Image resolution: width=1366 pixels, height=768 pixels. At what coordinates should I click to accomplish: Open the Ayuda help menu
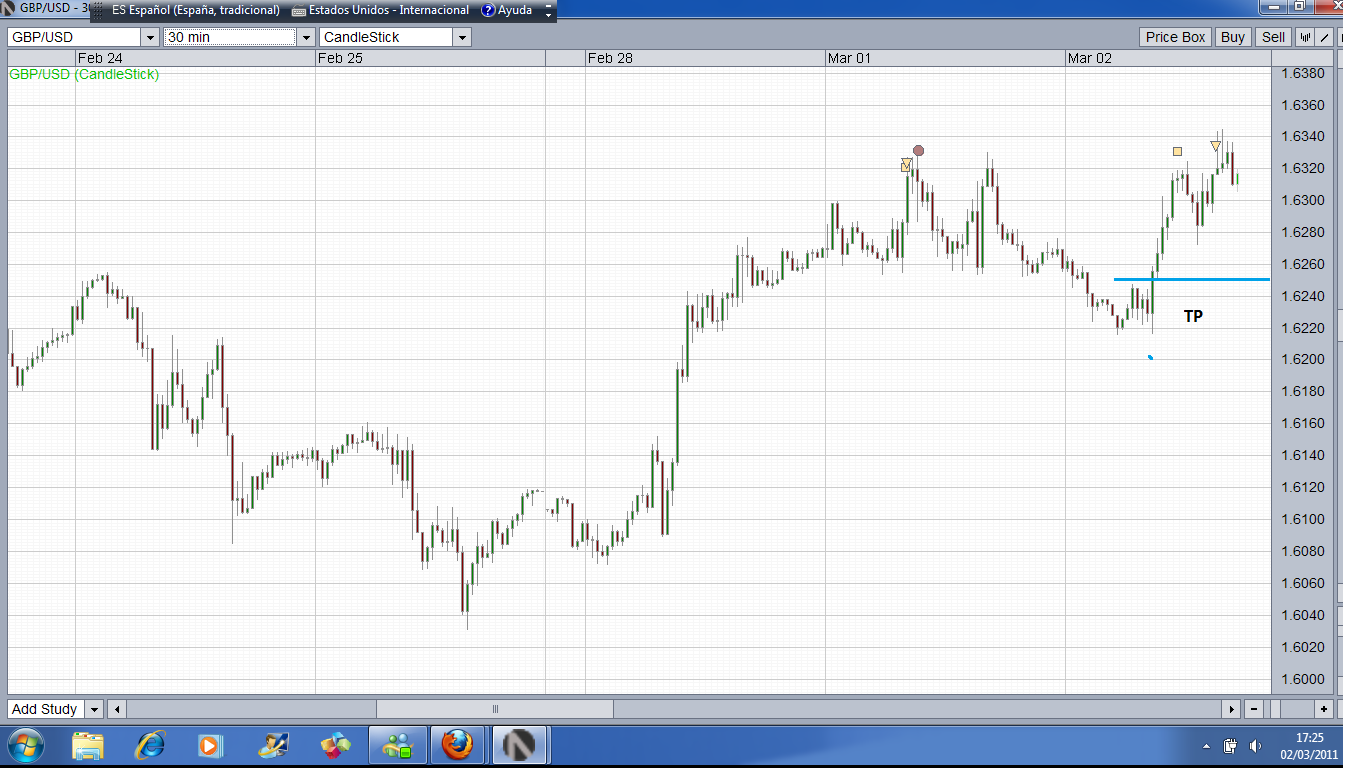pyautogui.click(x=507, y=10)
